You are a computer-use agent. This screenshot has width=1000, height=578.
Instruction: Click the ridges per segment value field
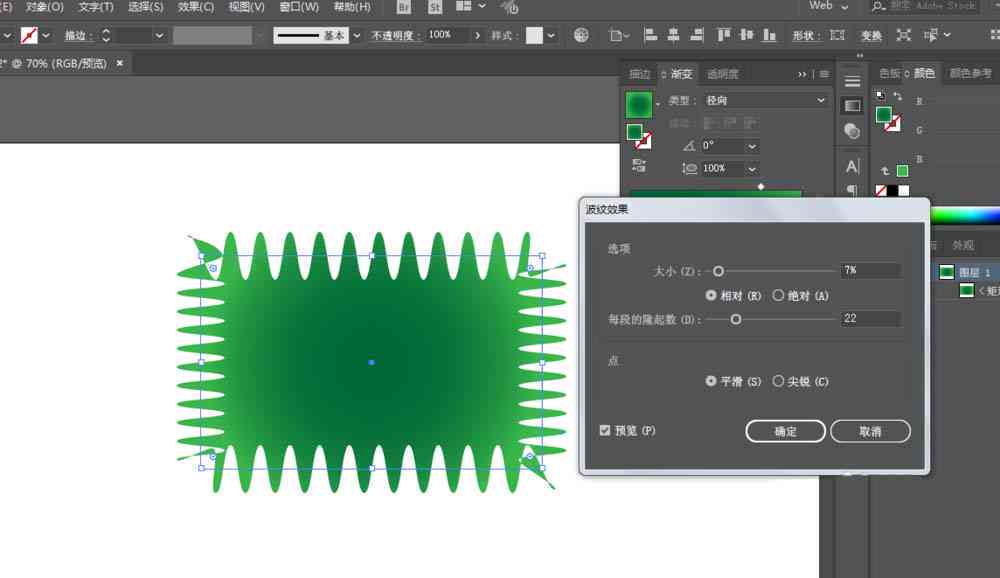click(871, 318)
